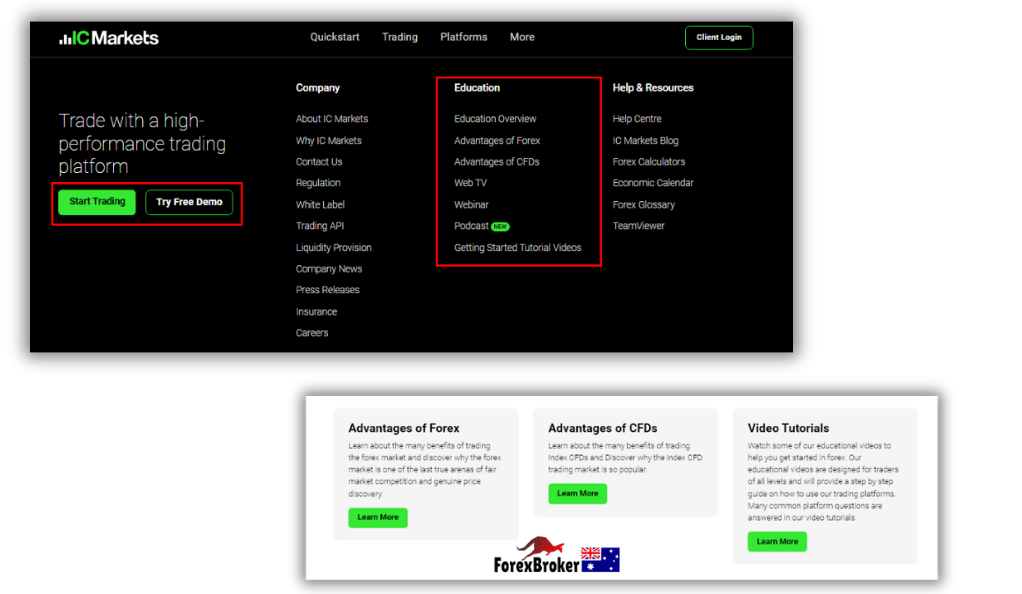Go to Careers page

312,333
